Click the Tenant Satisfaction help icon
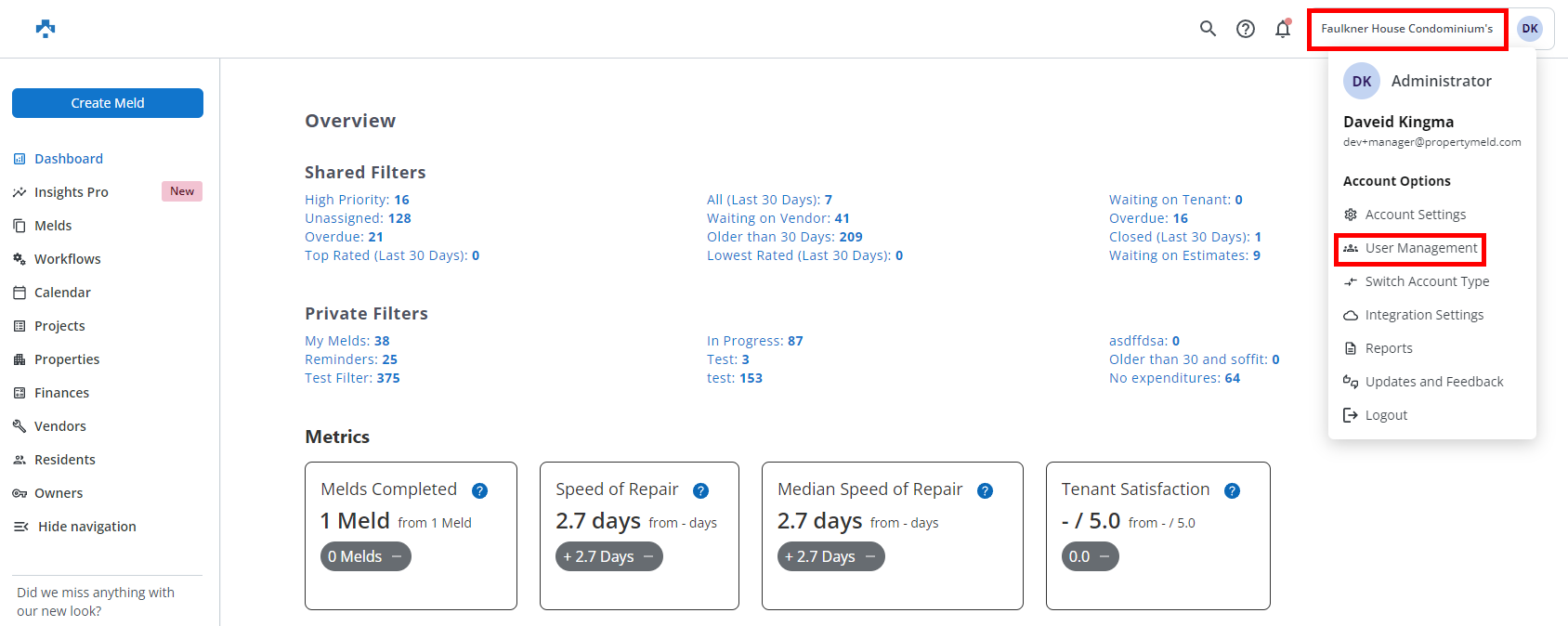 tap(1232, 490)
